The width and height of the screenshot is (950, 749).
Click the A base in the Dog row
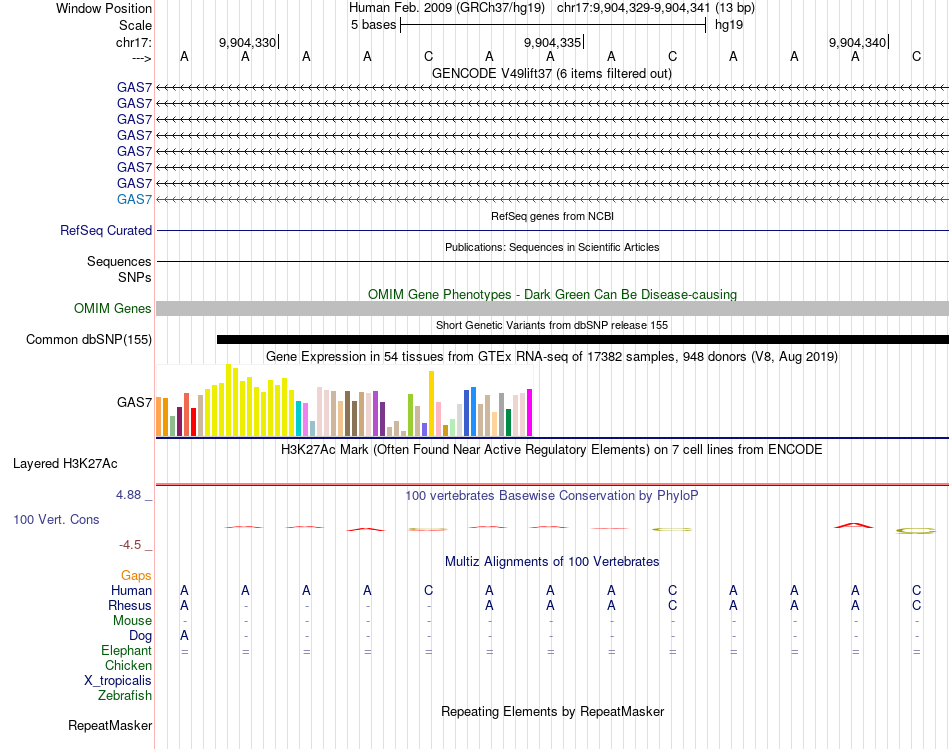[x=184, y=636]
